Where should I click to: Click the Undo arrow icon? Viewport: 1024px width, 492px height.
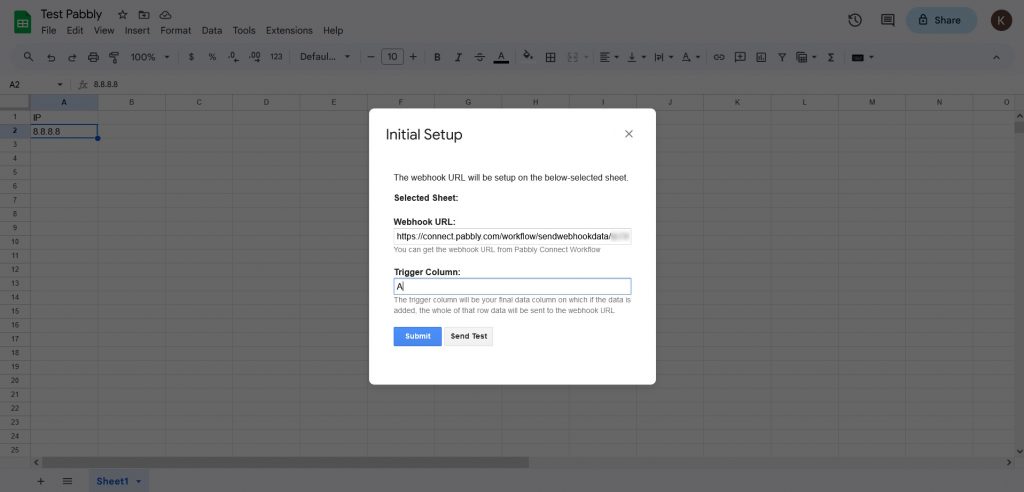(50, 57)
